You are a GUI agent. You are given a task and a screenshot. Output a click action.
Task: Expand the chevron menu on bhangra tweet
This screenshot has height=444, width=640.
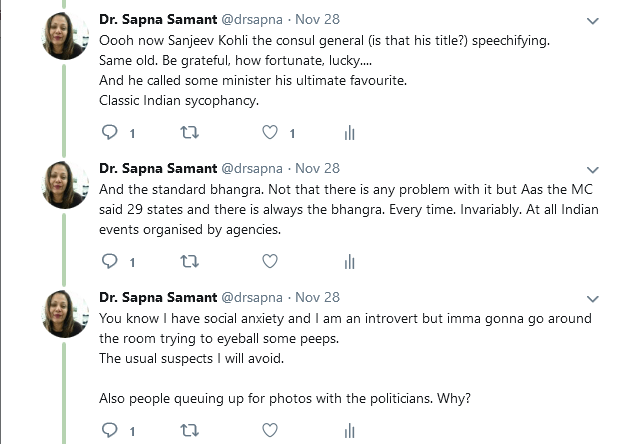(x=596, y=169)
